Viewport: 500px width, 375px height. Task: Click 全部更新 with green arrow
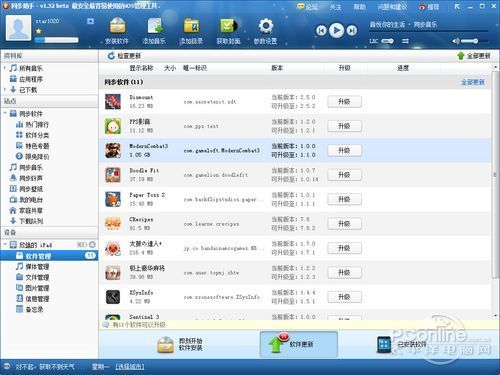[x=474, y=56]
